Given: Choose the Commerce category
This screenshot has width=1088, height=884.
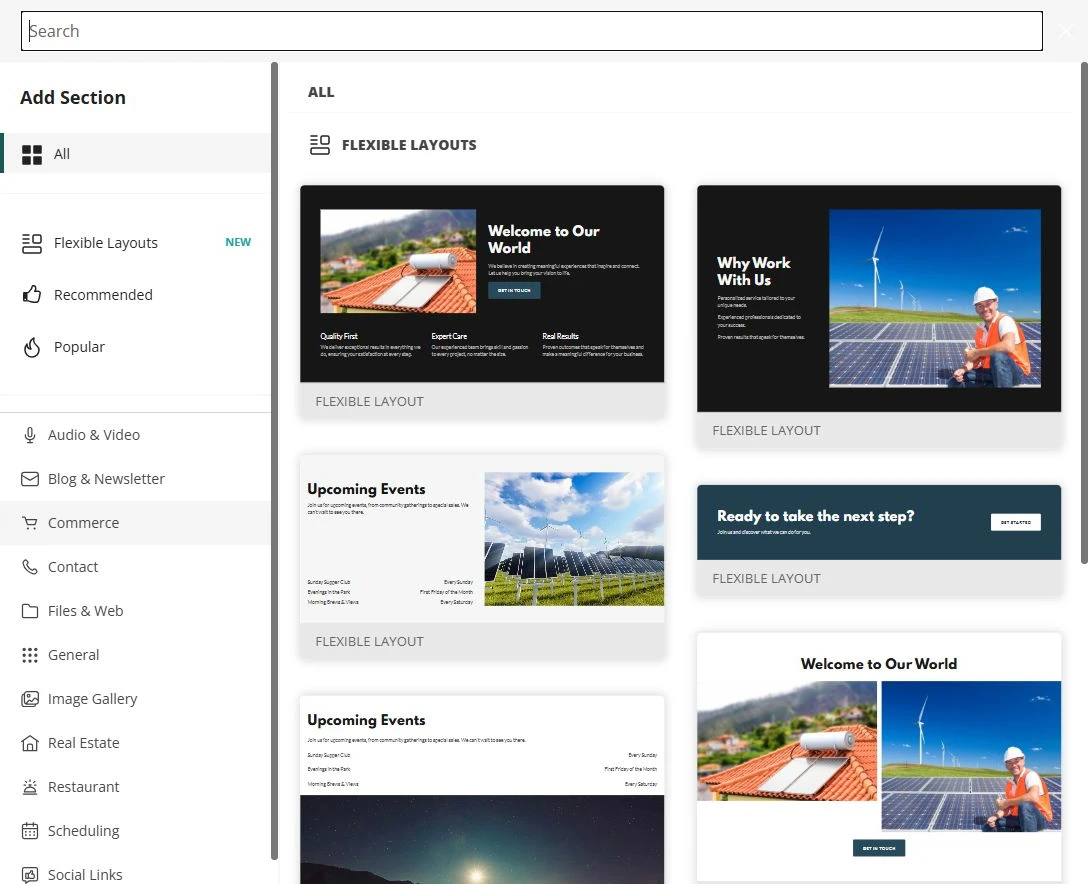Looking at the screenshot, I should click(x=136, y=523).
